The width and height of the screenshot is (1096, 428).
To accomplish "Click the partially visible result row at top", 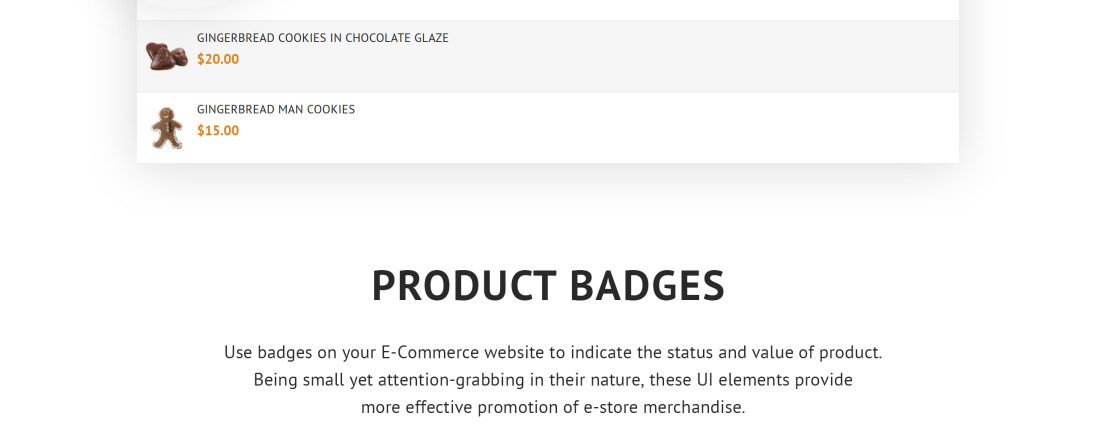I will pyautogui.click(x=547, y=9).
